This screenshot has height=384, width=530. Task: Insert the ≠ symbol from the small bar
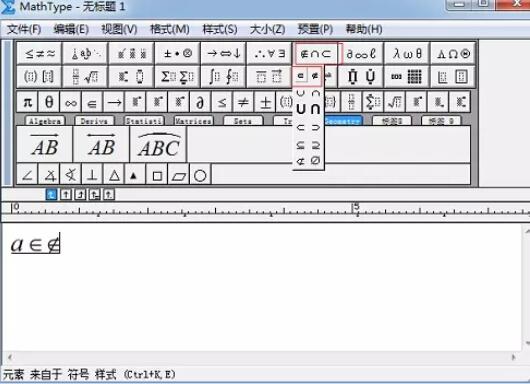243,102
